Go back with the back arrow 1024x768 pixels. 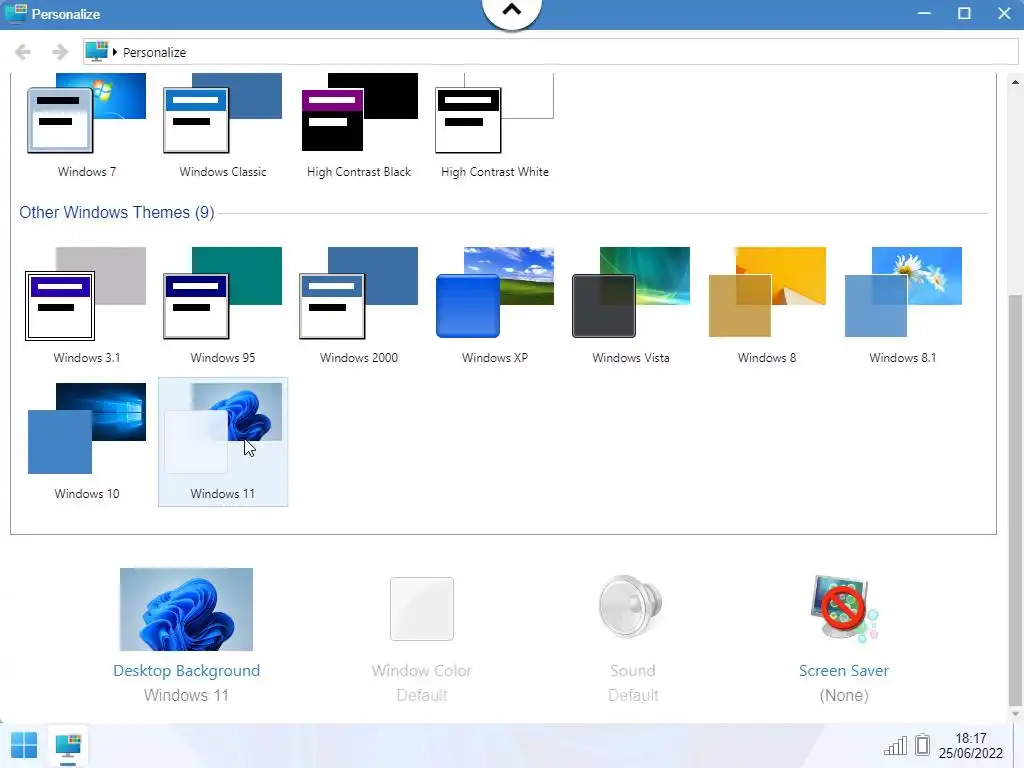click(x=23, y=52)
